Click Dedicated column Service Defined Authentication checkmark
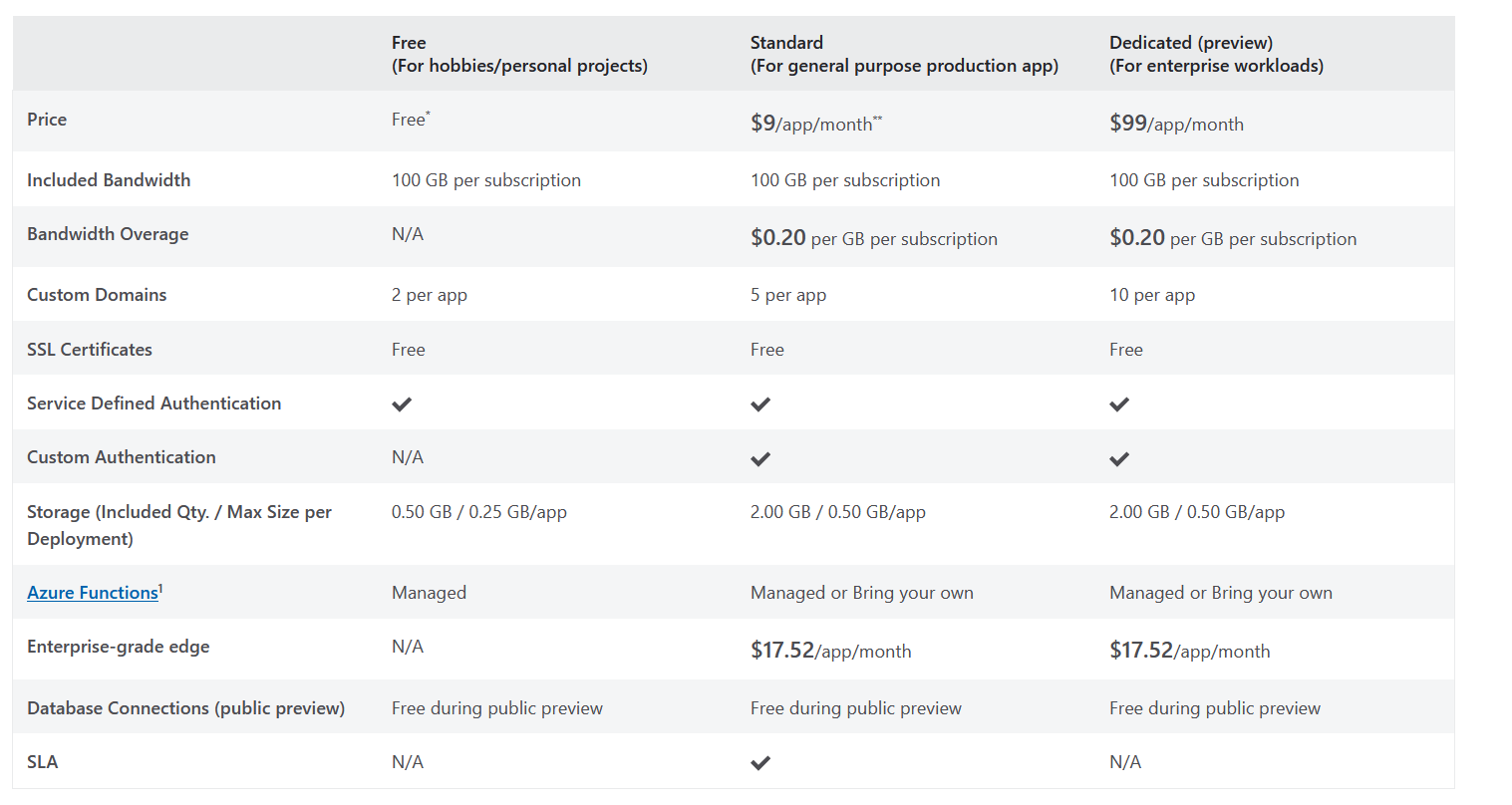The image size is (1512, 805). click(1119, 404)
